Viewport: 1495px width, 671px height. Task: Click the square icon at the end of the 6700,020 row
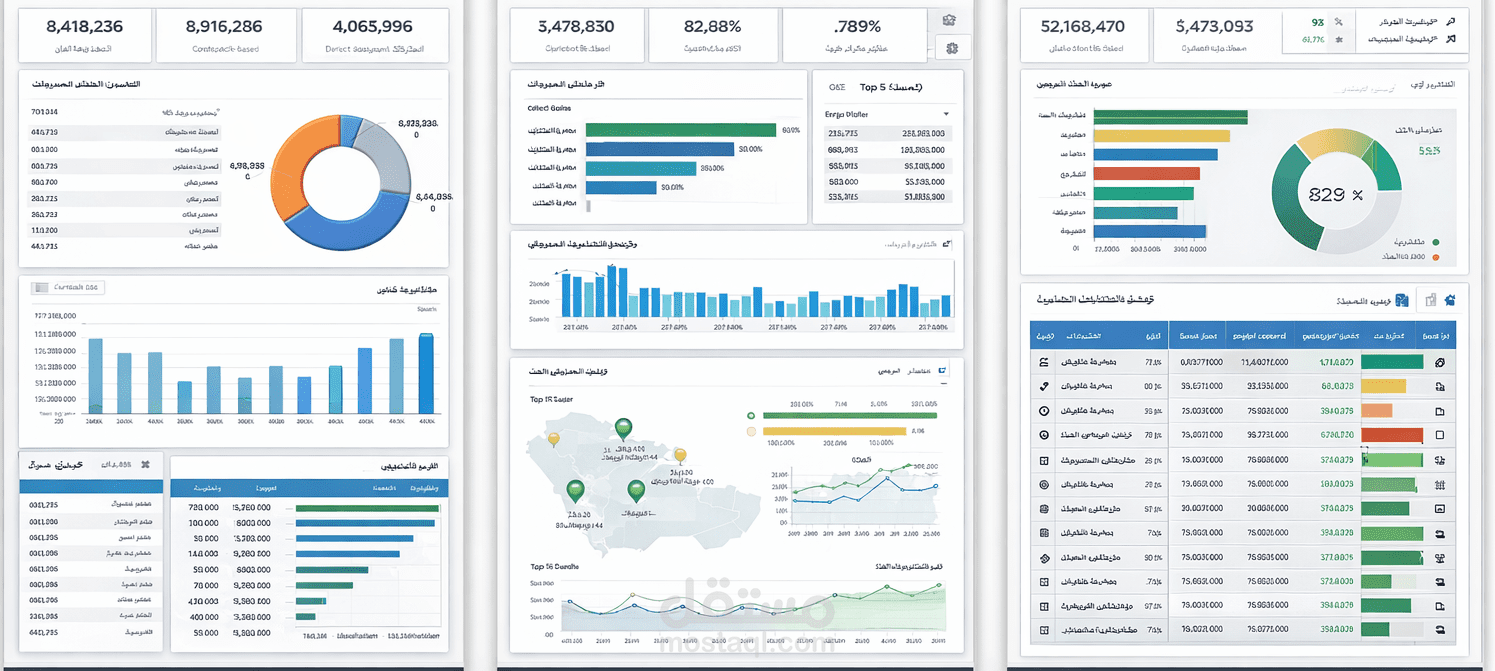click(x=1440, y=435)
